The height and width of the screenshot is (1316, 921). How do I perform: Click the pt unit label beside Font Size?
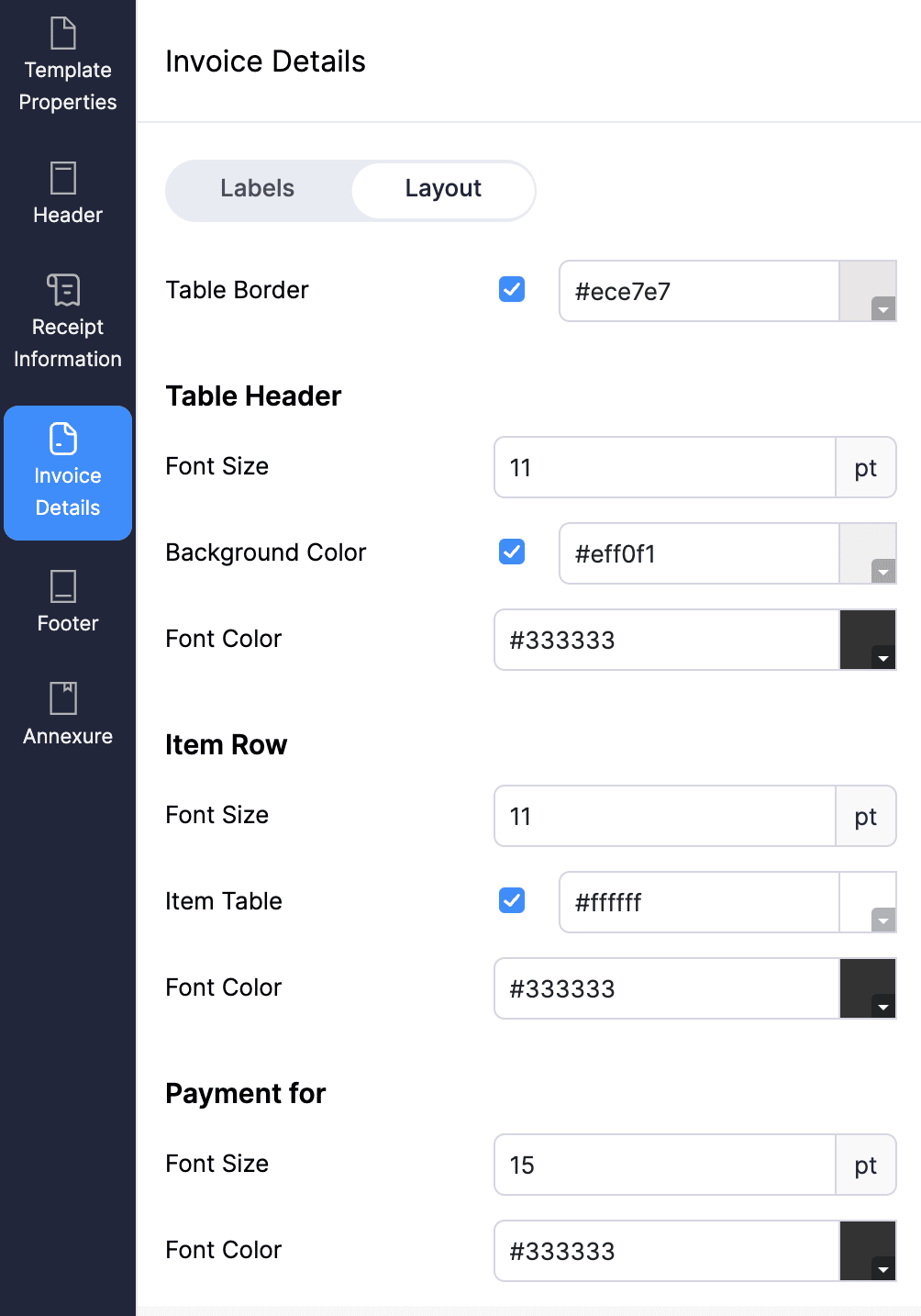(865, 467)
